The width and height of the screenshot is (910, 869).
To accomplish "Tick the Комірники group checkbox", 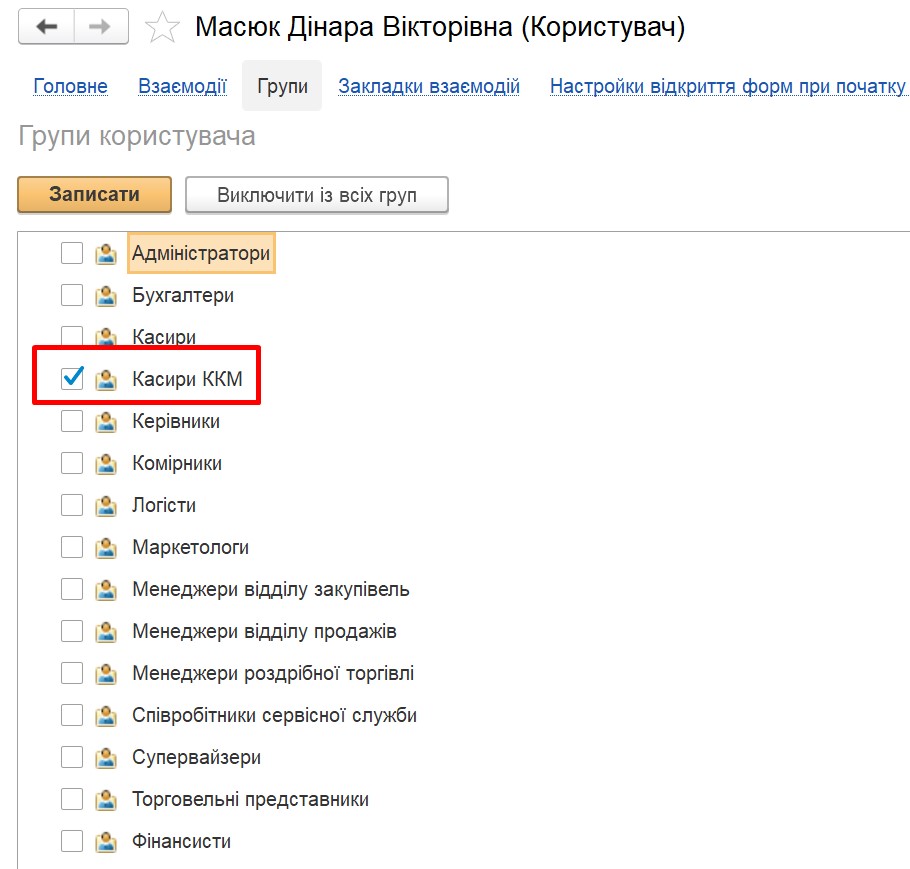I will click(72, 463).
